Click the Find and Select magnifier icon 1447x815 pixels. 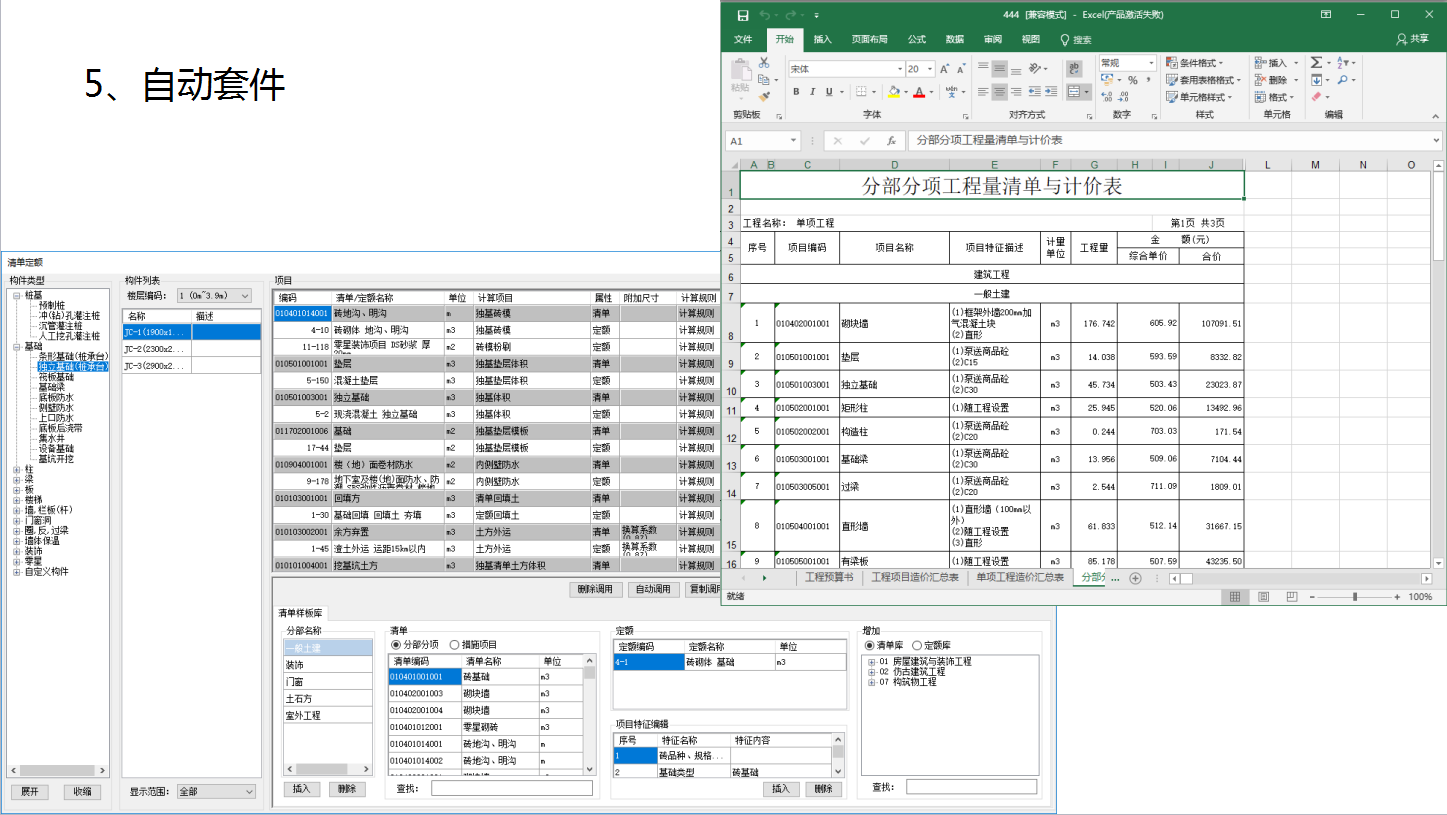click(x=1342, y=80)
